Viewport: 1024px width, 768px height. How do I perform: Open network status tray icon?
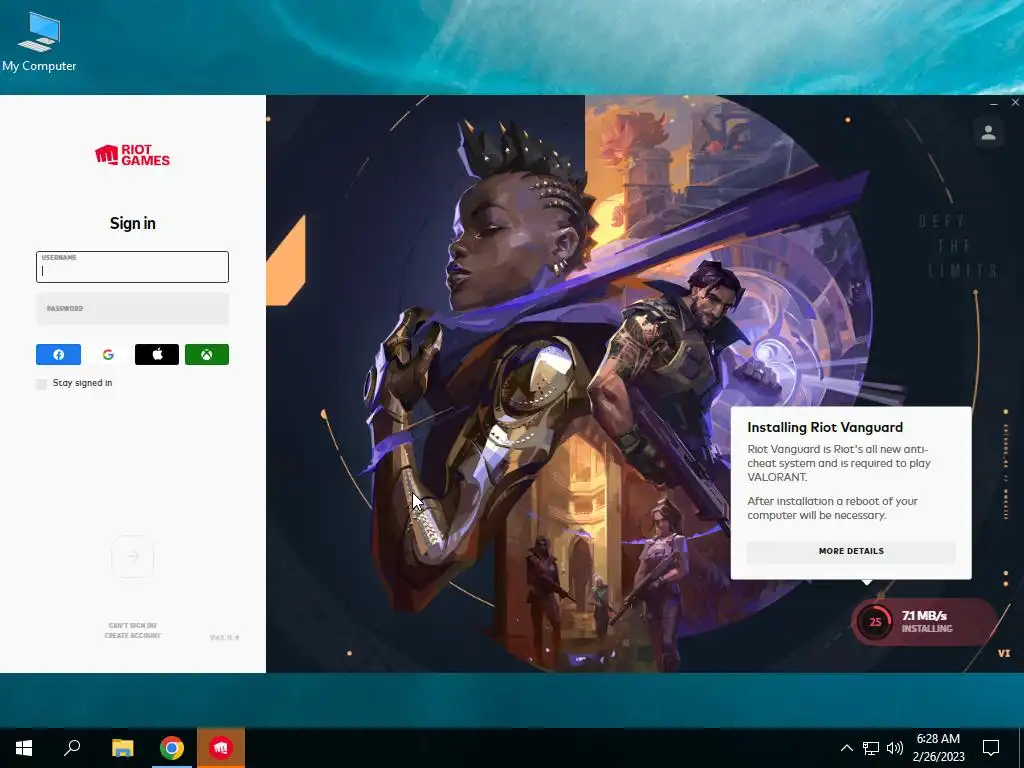click(x=871, y=748)
